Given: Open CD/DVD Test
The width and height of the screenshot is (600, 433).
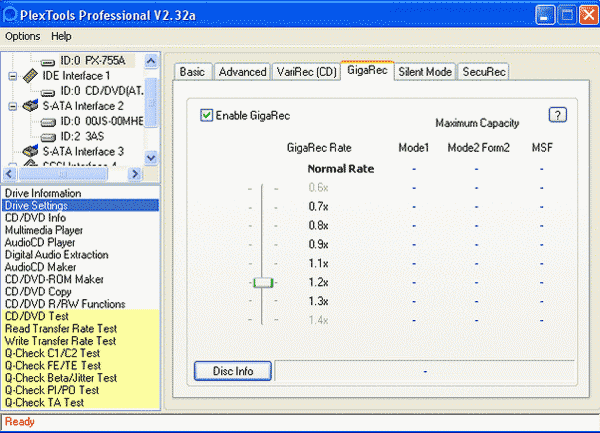Looking at the screenshot, I should (x=80, y=316).
